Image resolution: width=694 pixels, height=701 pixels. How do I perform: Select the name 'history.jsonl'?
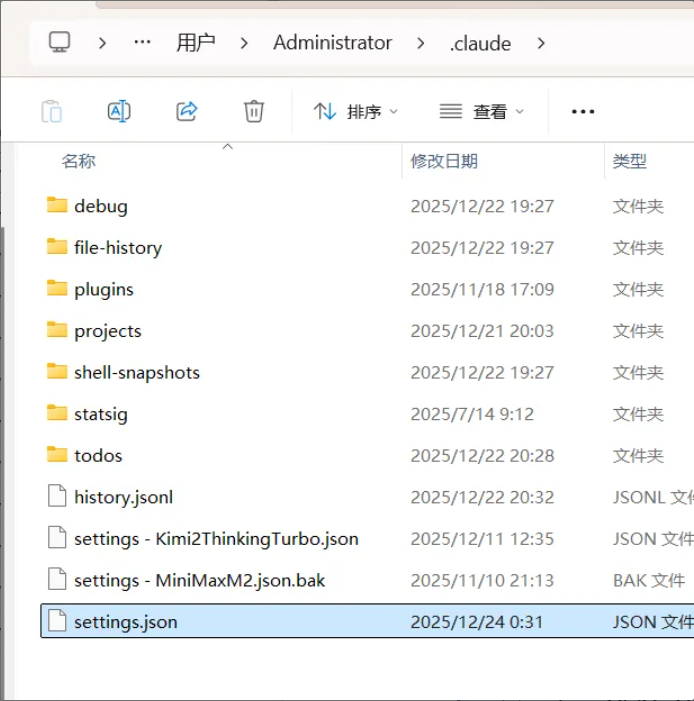tap(124, 497)
